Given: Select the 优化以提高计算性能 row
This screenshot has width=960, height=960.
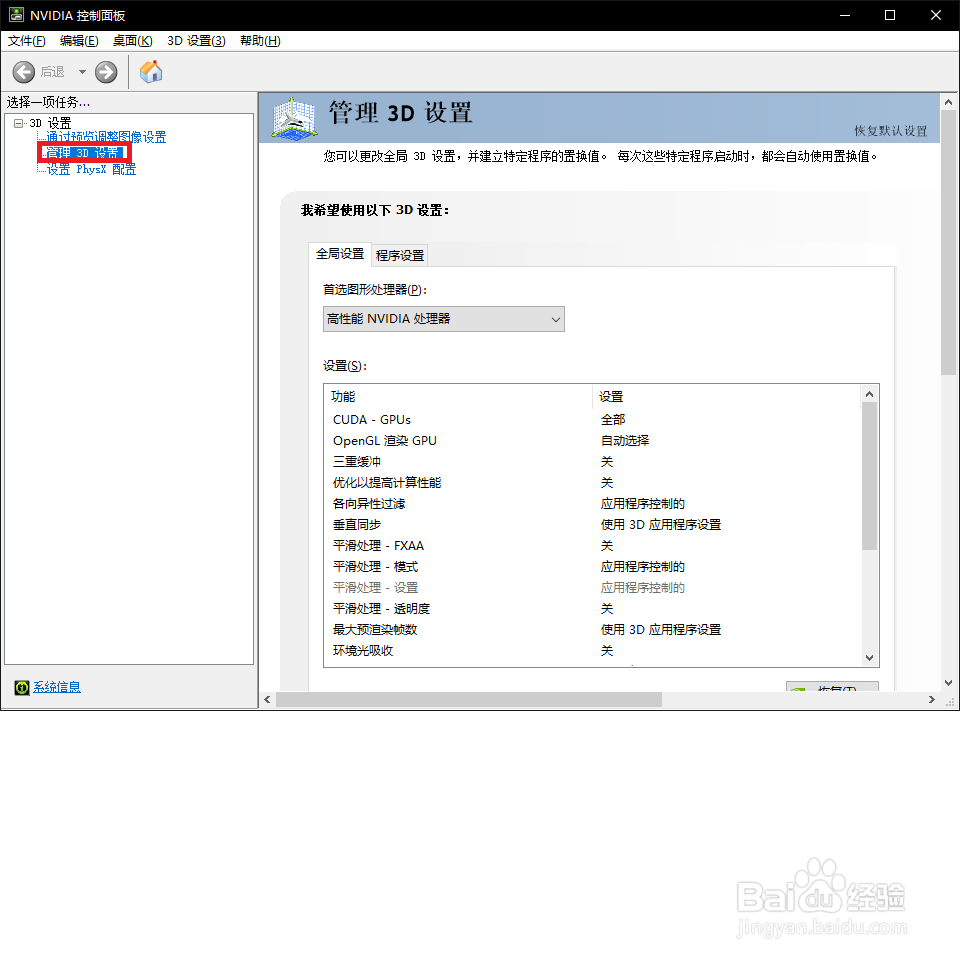Looking at the screenshot, I should click(x=593, y=482).
